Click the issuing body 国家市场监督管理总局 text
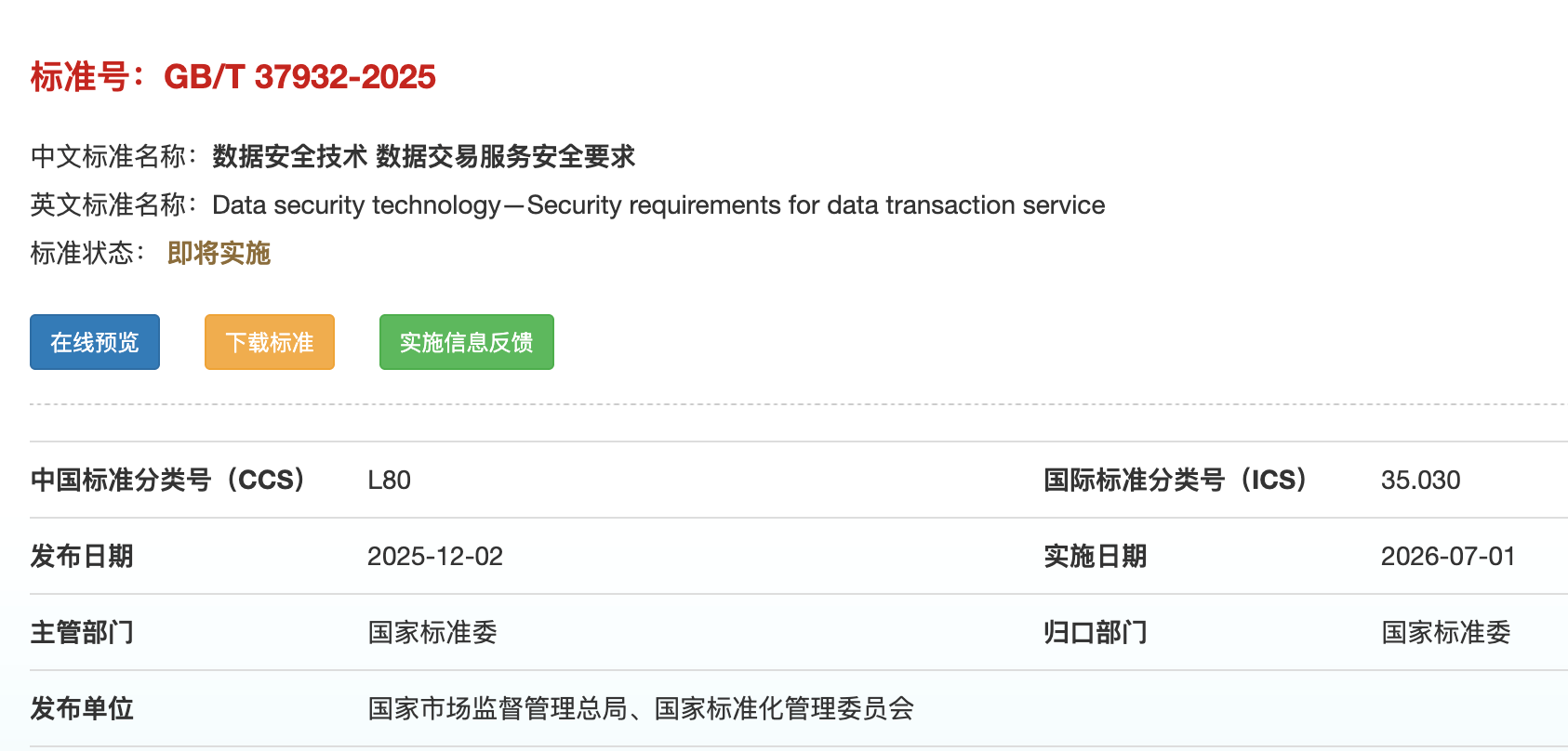The height and width of the screenshot is (751, 1568). tap(498, 709)
